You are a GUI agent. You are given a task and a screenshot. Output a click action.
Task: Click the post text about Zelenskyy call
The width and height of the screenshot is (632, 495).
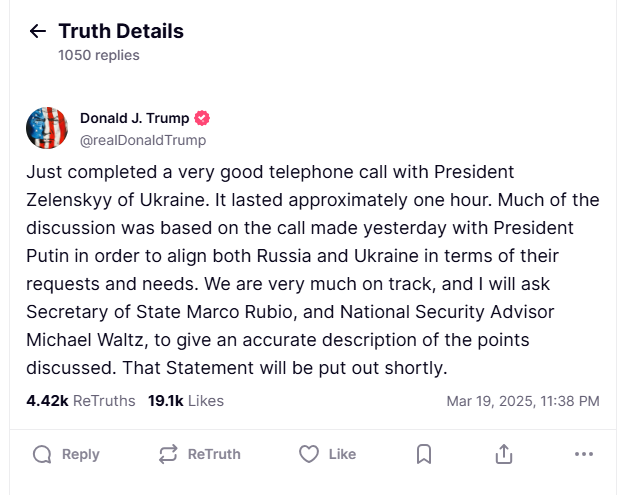click(x=312, y=270)
